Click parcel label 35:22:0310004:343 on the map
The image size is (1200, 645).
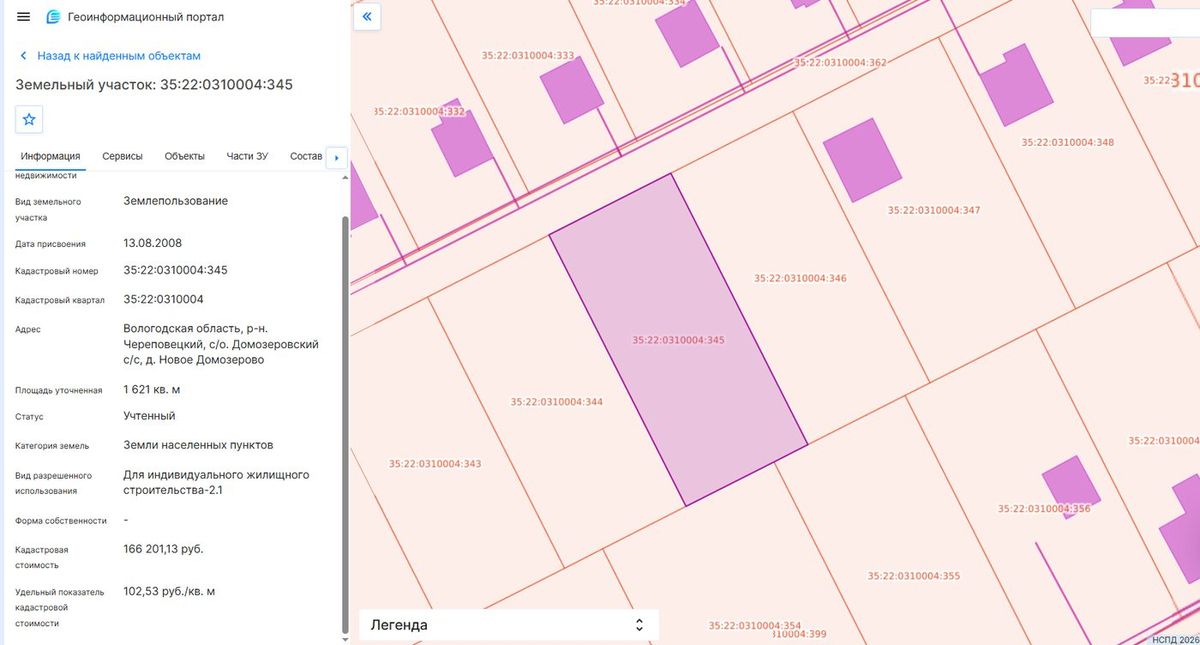(x=435, y=464)
